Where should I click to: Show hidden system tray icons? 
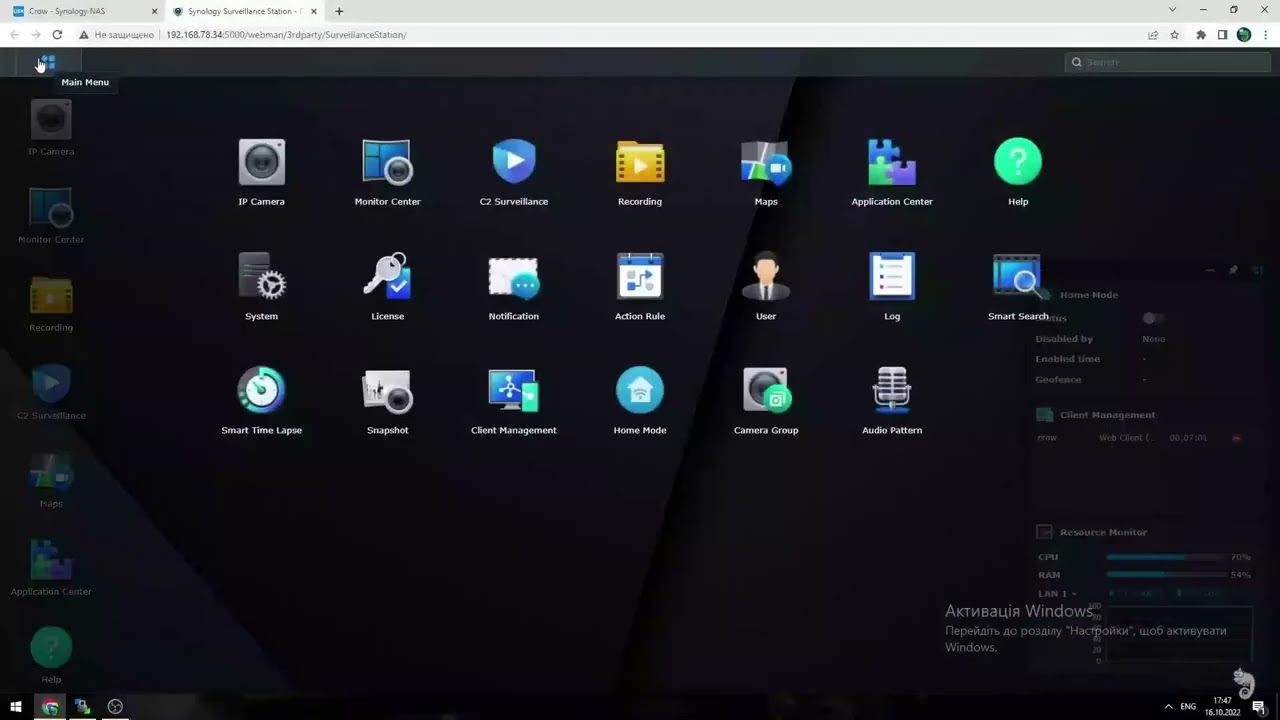[1168, 707]
